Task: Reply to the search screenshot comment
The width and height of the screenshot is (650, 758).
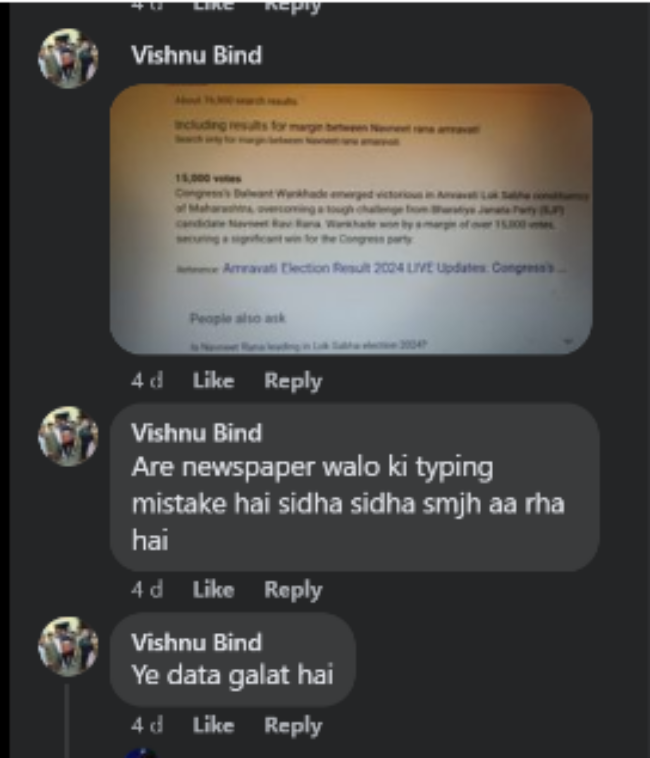Action: [x=293, y=381]
